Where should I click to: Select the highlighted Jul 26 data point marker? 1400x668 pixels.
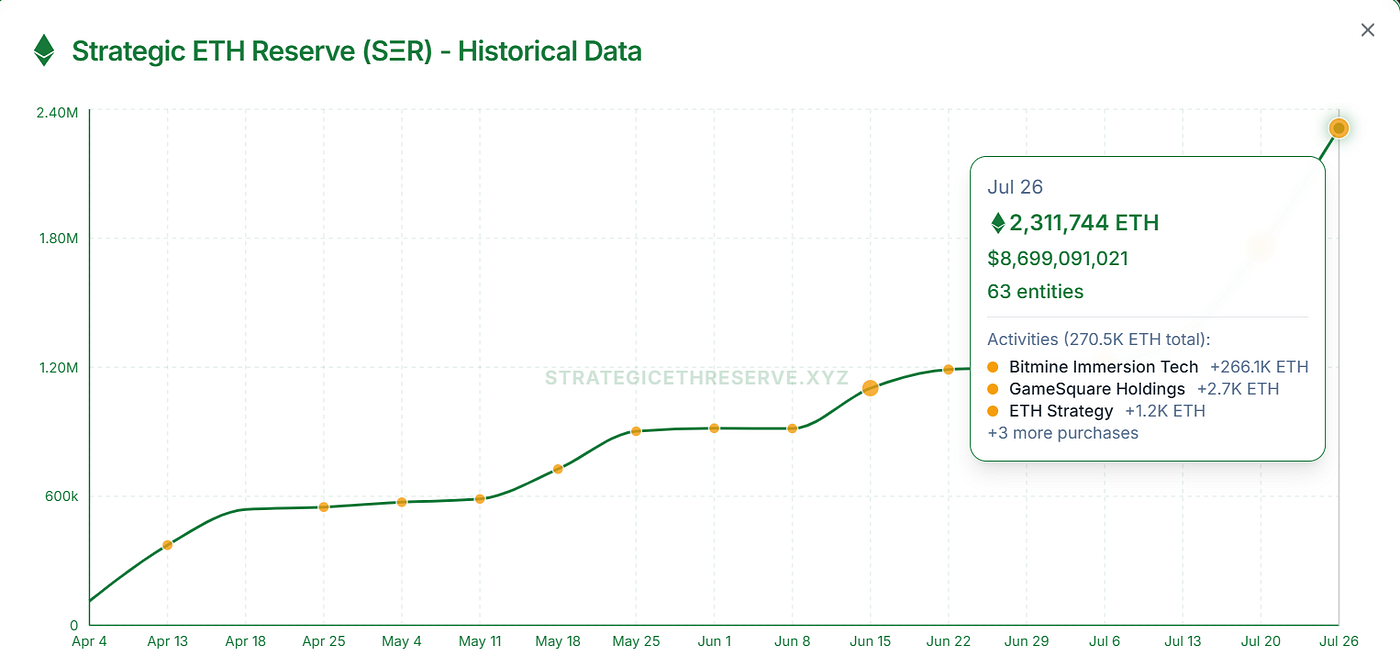coord(1338,128)
